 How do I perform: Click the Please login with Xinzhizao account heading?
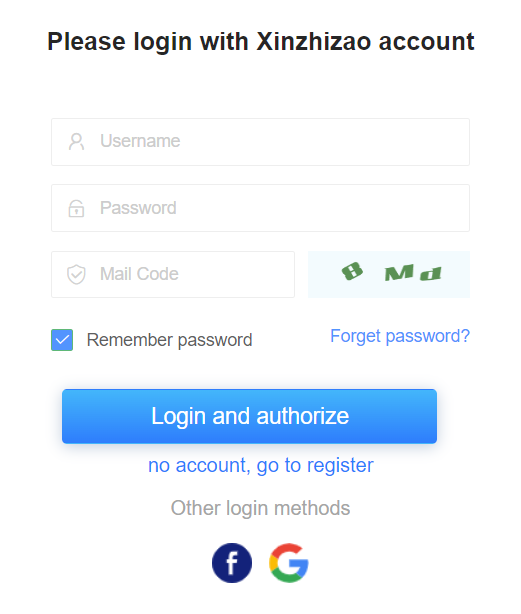click(261, 42)
